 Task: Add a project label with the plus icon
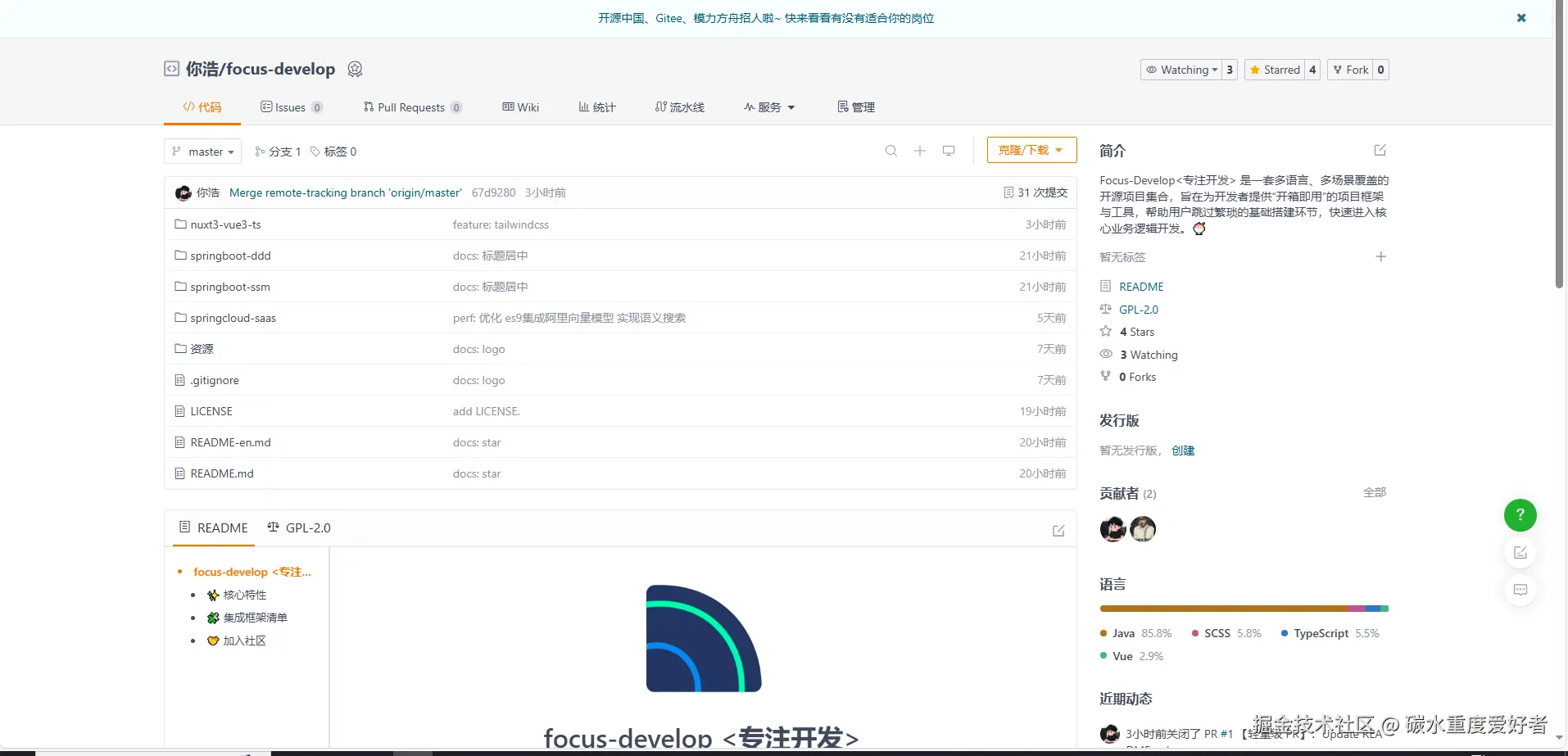[1380, 256]
